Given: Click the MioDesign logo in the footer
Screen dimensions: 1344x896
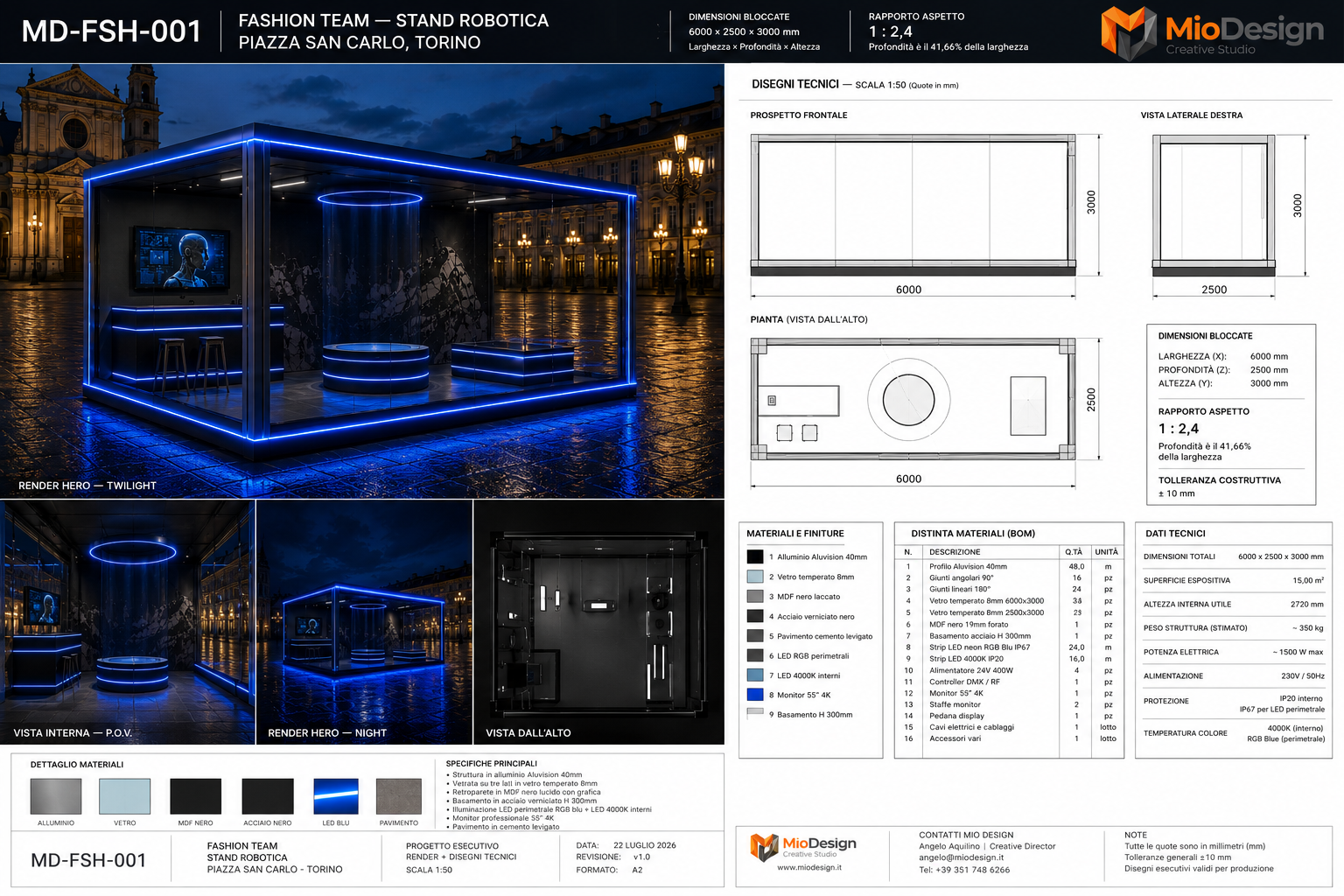Looking at the screenshot, I should pos(803,846).
